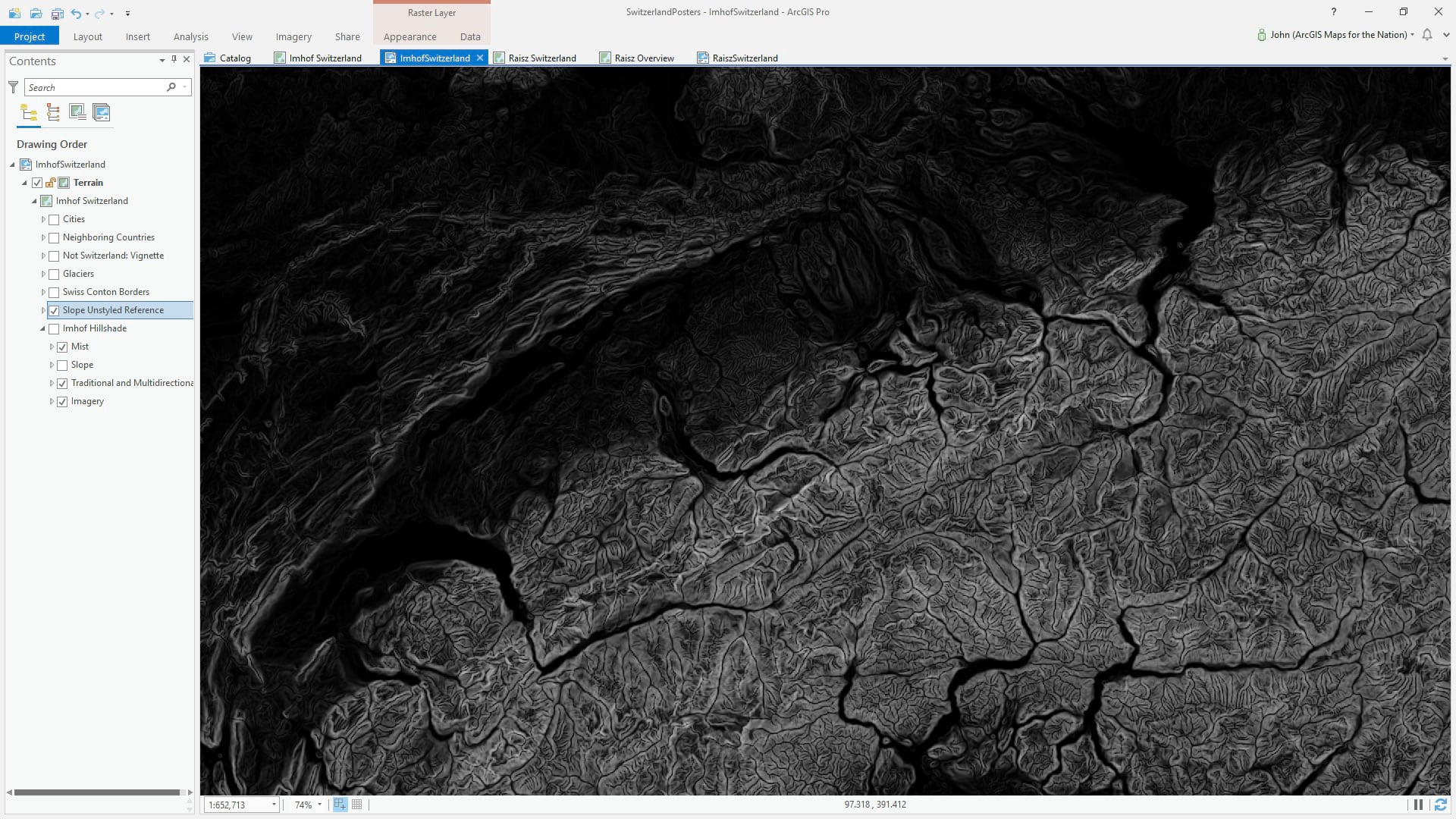Screen dimensions: 1456x819
Task: Click the Contents search field
Action: [95, 87]
